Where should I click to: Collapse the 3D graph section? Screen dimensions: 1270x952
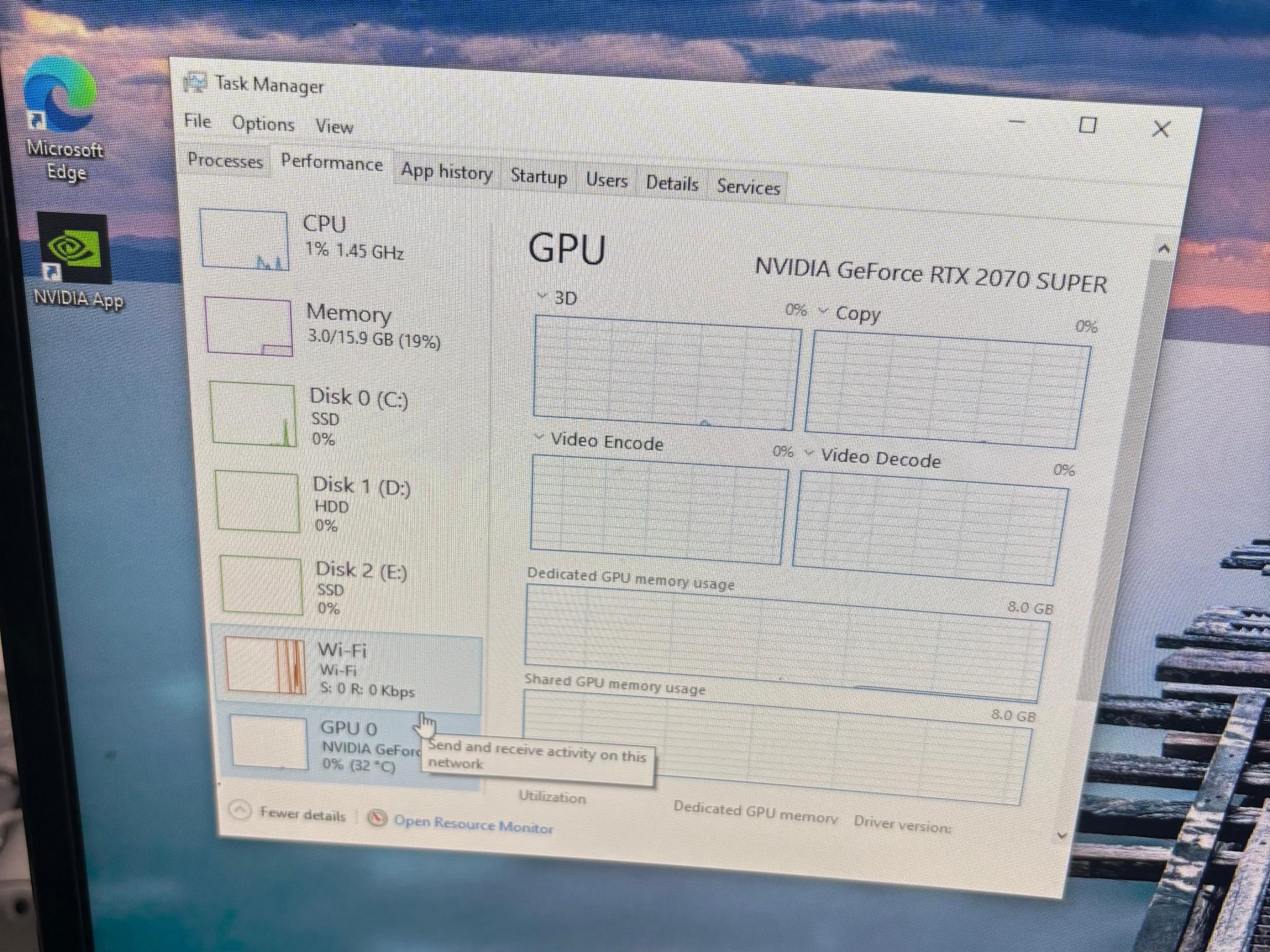pos(541,296)
